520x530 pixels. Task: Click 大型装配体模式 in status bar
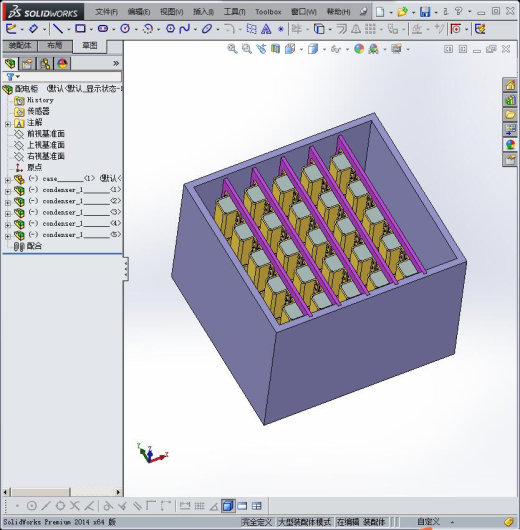click(304, 522)
